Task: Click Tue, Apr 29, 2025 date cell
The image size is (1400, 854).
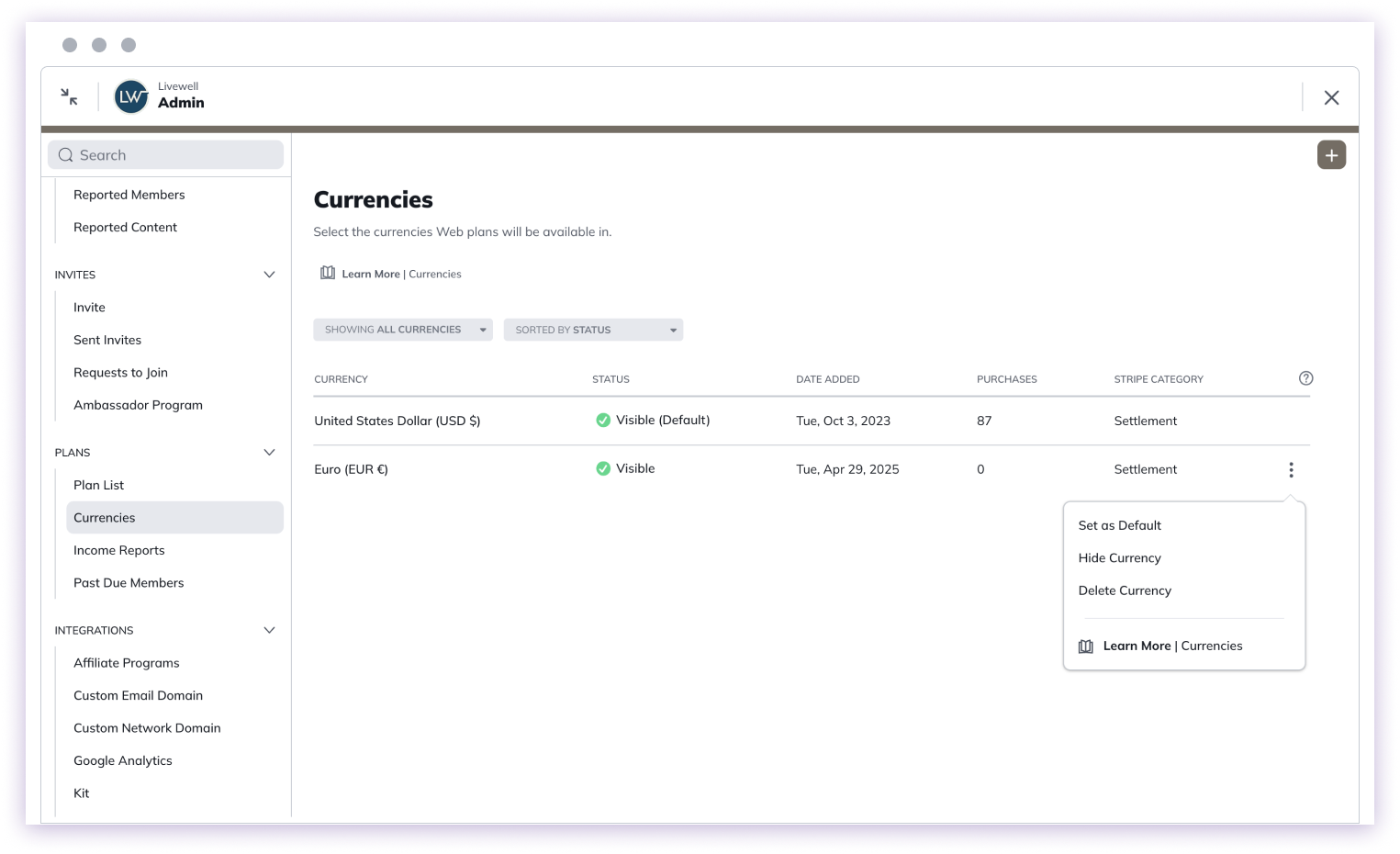Action: coord(847,469)
